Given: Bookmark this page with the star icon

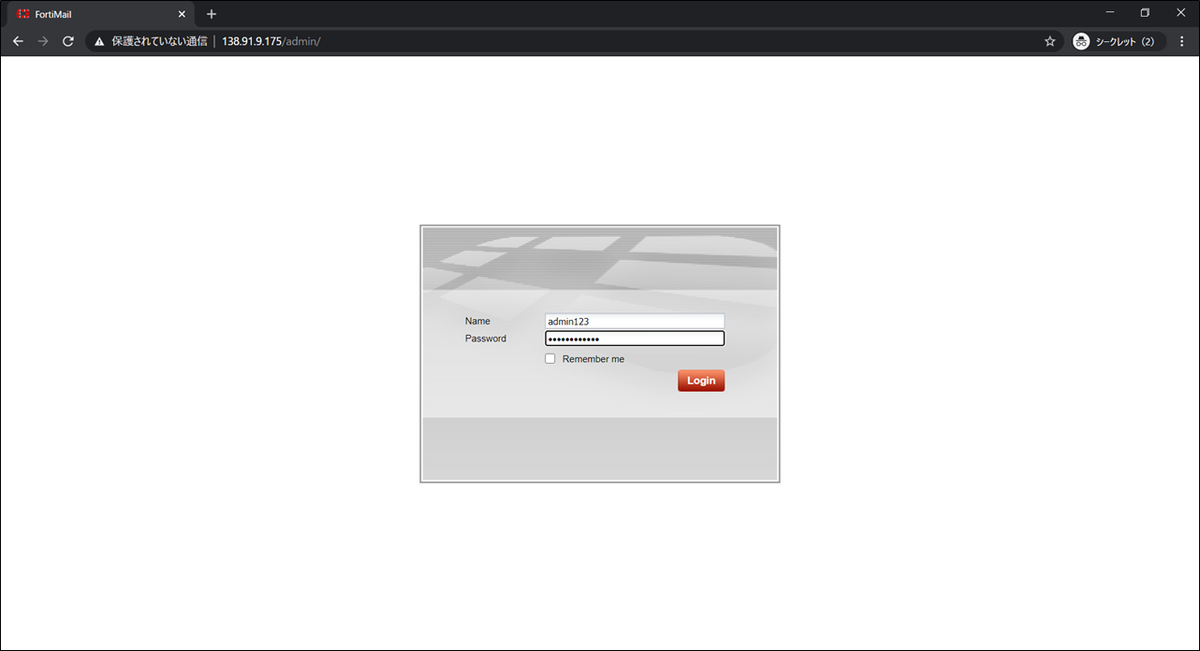Looking at the screenshot, I should [x=1050, y=41].
